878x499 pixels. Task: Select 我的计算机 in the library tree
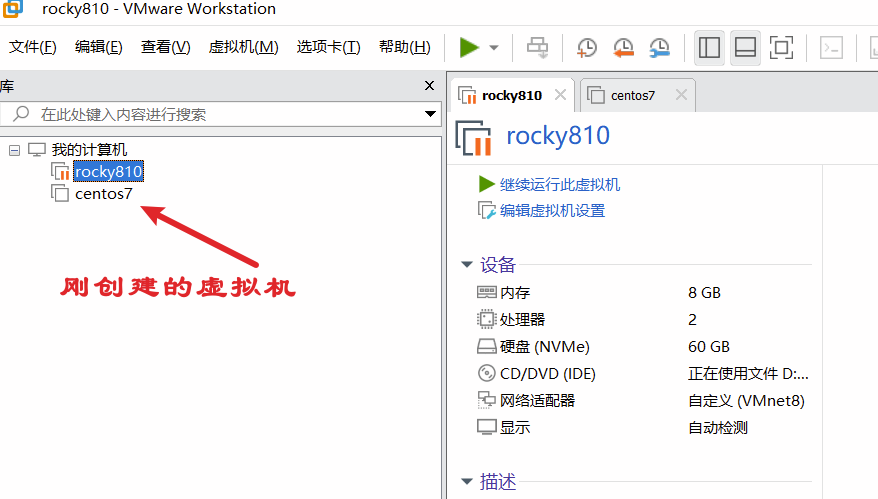click(90, 150)
